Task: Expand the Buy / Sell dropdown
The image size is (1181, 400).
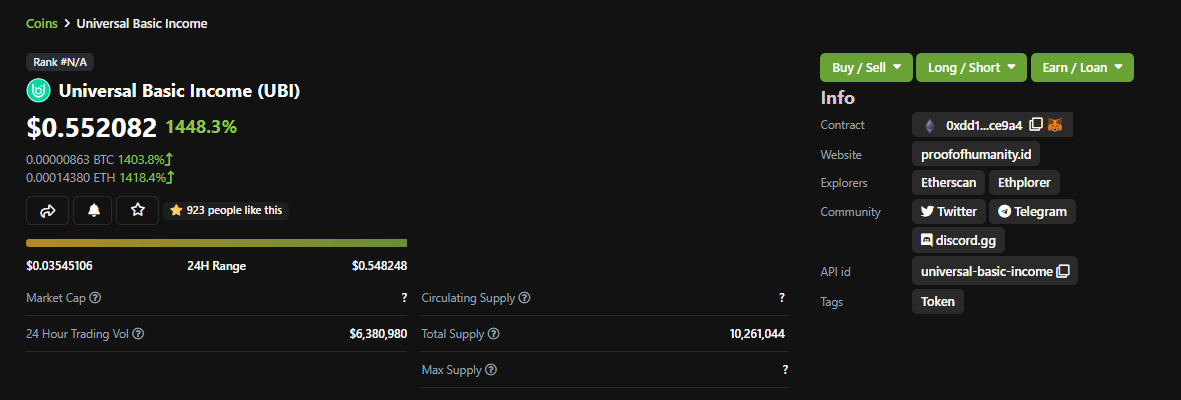Action: point(866,68)
